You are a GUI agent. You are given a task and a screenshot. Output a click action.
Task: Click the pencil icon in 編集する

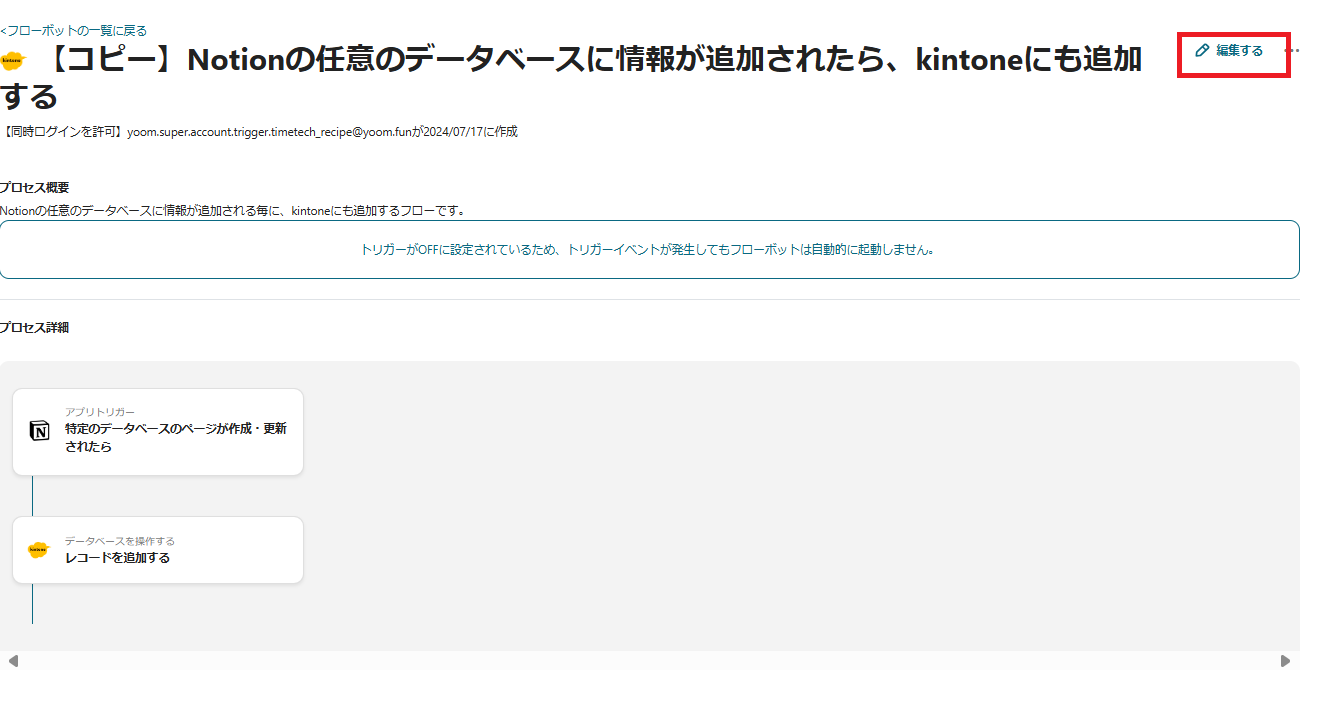1203,50
